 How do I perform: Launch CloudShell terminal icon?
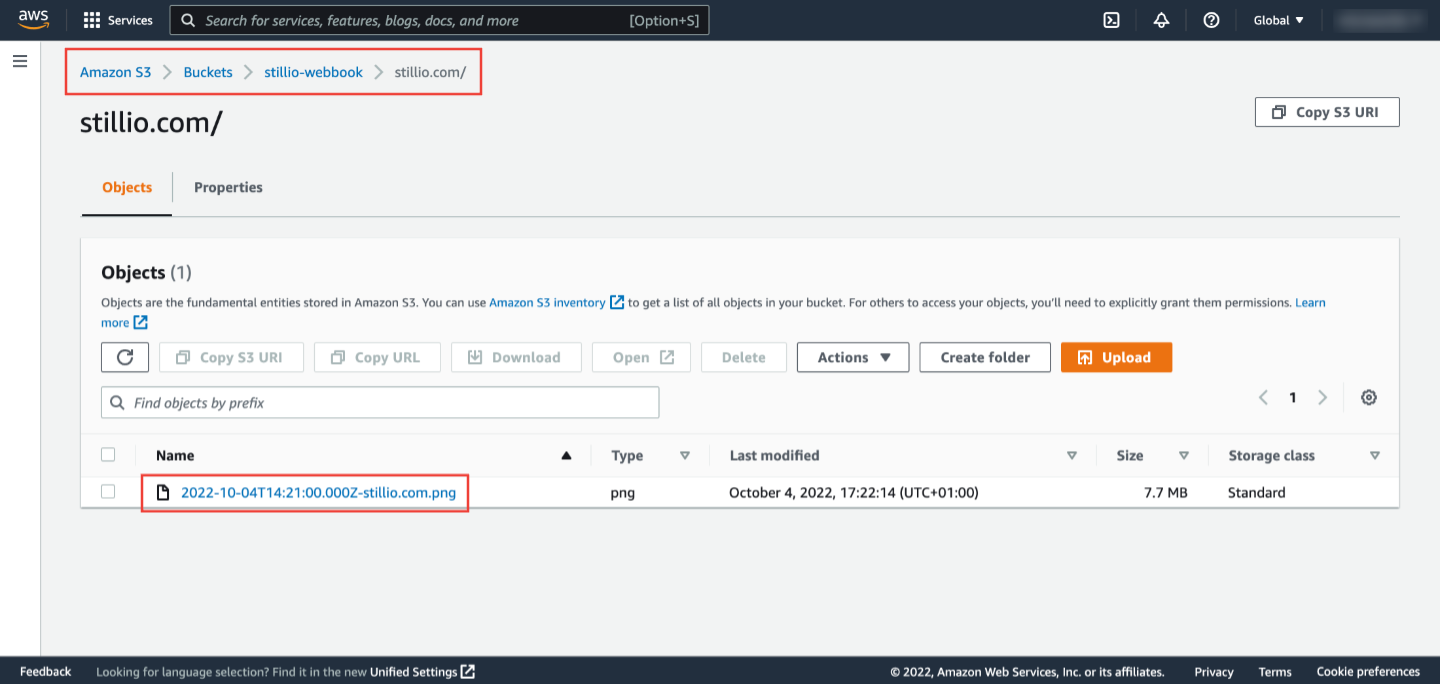coord(1111,20)
